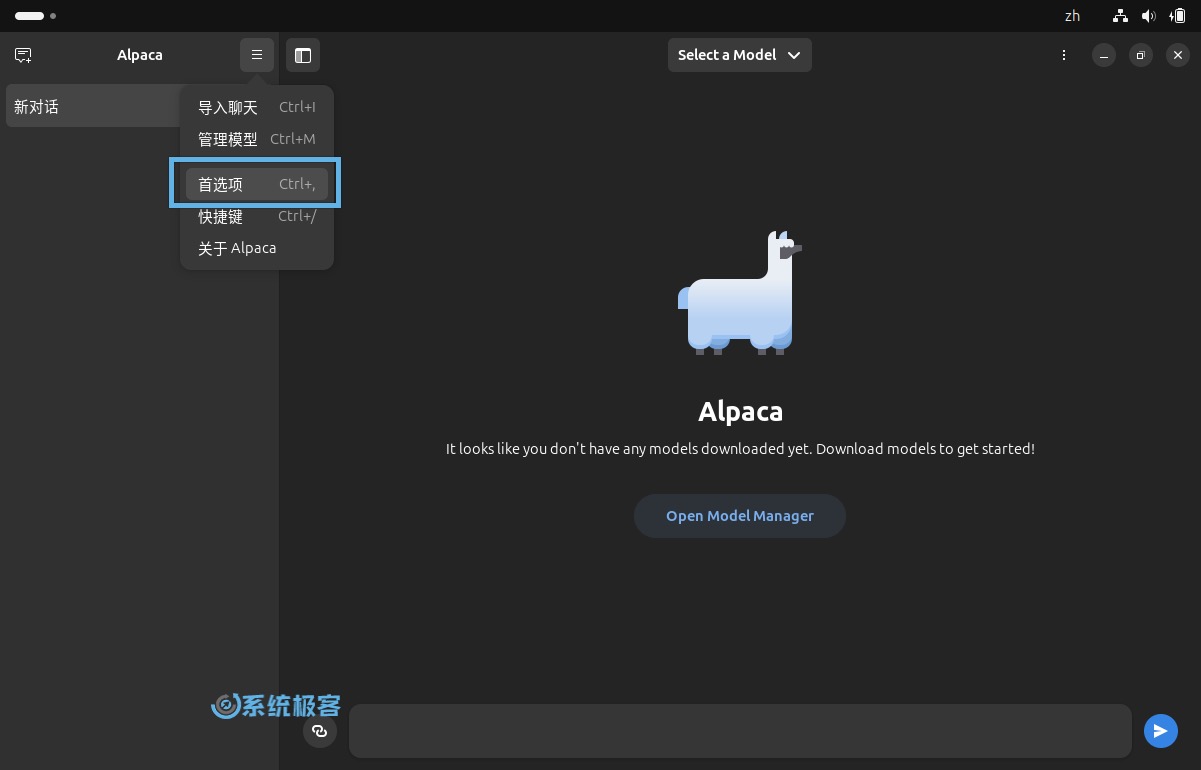
Task: Focus the message input field
Action: 740,731
